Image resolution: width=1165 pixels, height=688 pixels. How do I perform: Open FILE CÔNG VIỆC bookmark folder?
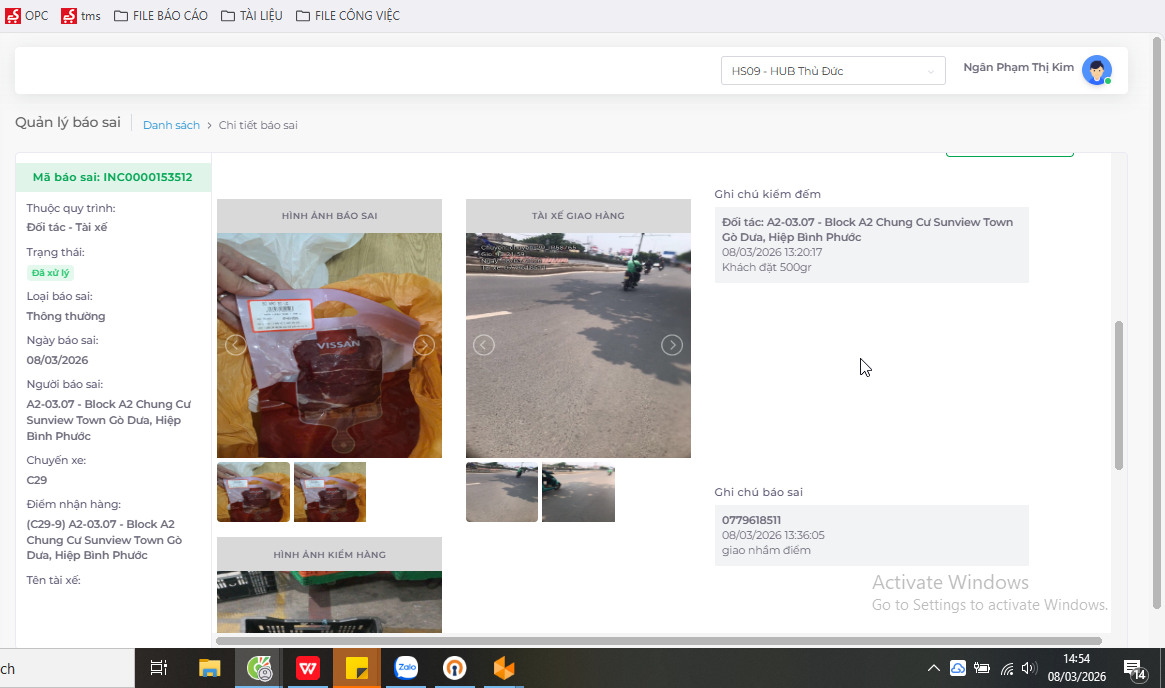pos(348,16)
